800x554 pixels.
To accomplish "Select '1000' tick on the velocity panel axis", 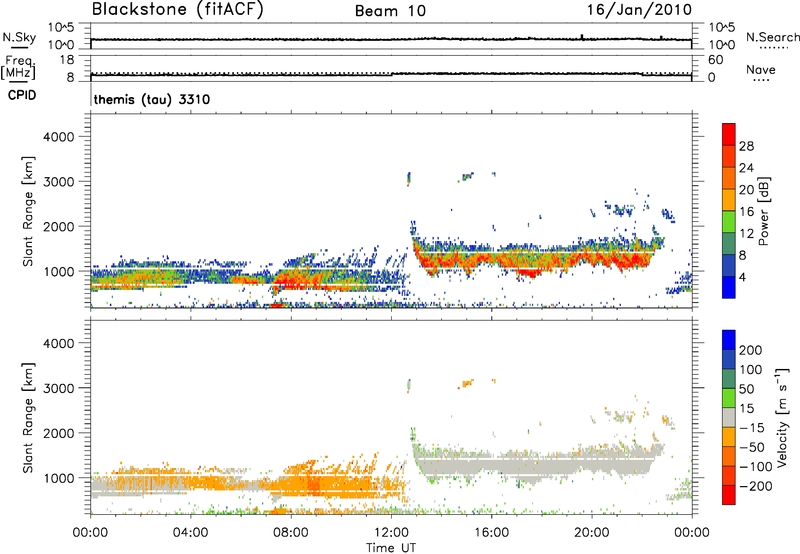I will tap(59, 478).
